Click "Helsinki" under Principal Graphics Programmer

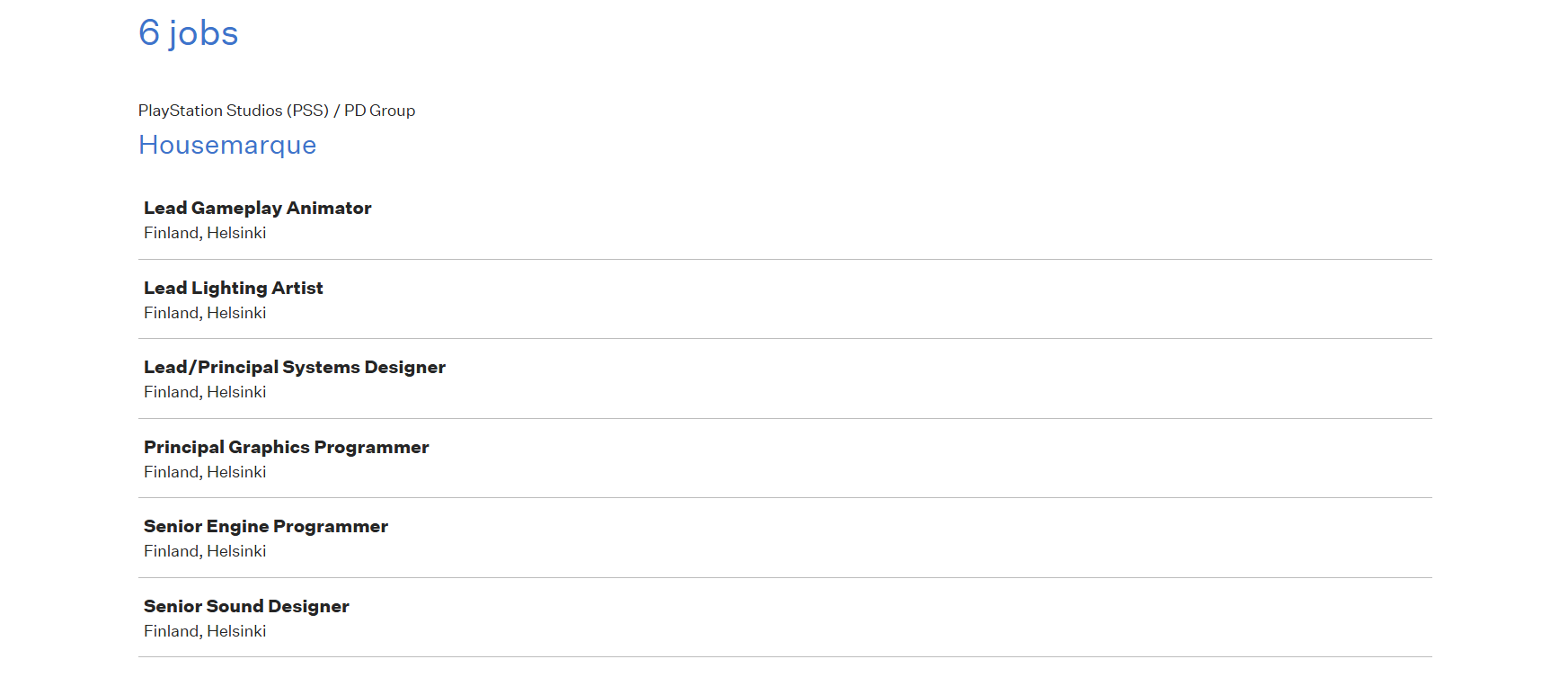pos(236,473)
